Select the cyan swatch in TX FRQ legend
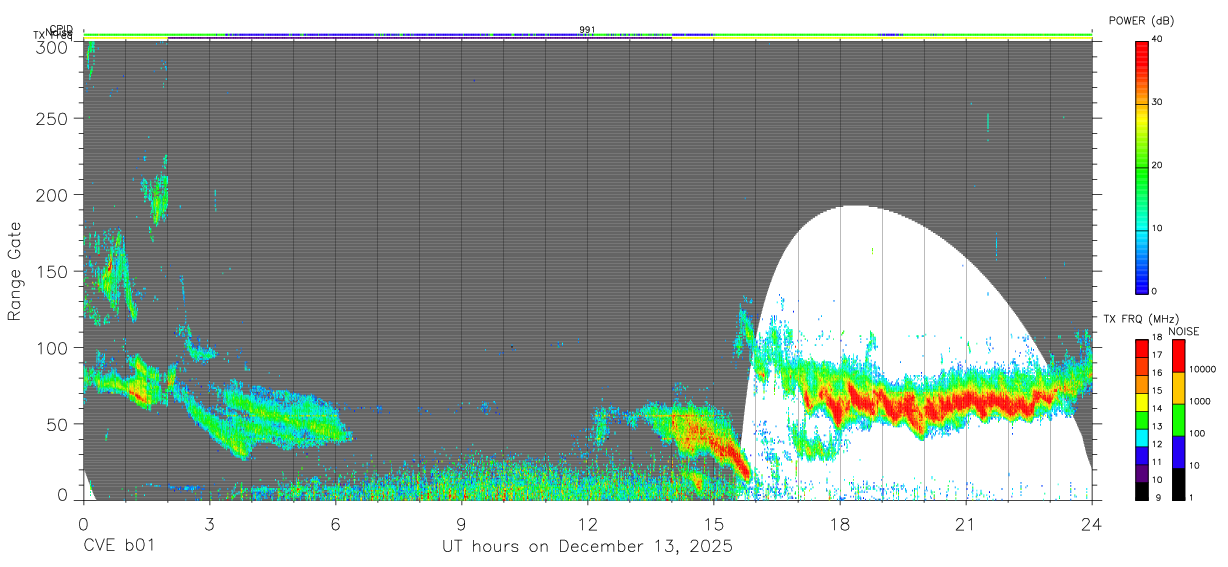Image resolution: width=1228 pixels, height=567 pixels. coord(1141,436)
